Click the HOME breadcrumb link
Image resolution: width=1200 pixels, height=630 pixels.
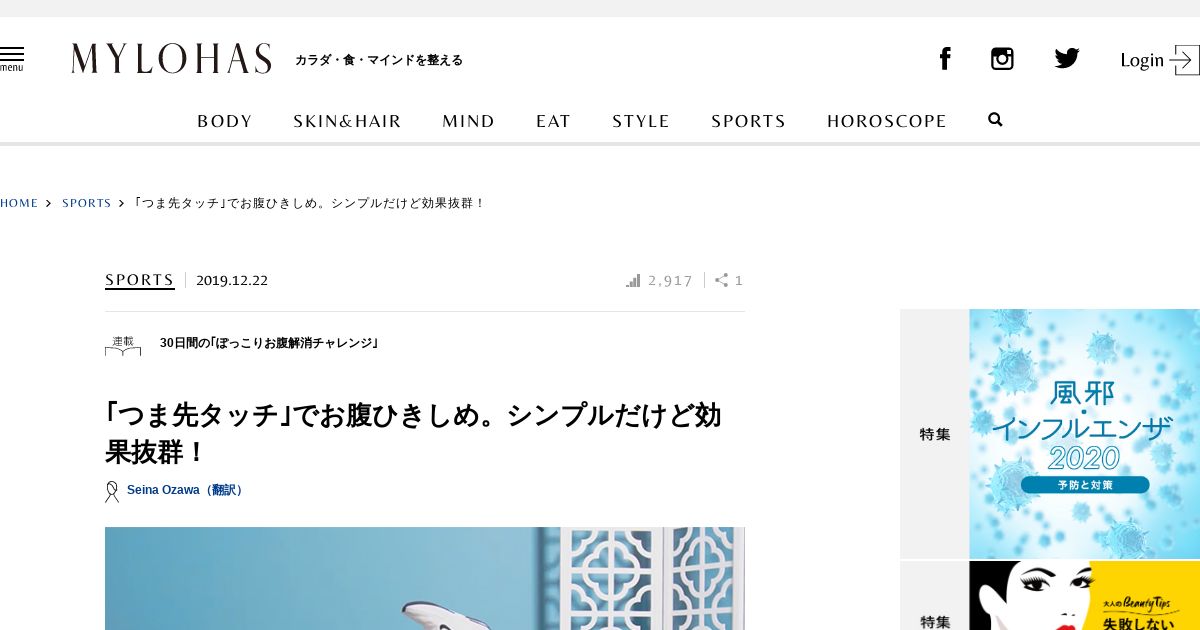click(x=19, y=203)
